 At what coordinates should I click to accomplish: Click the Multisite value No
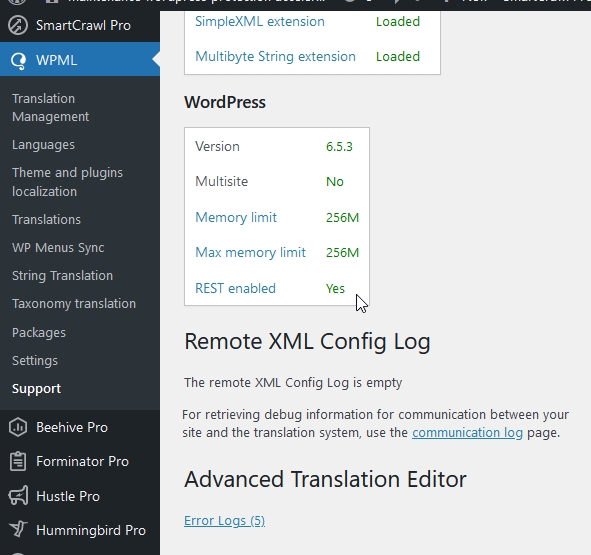(x=335, y=182)
